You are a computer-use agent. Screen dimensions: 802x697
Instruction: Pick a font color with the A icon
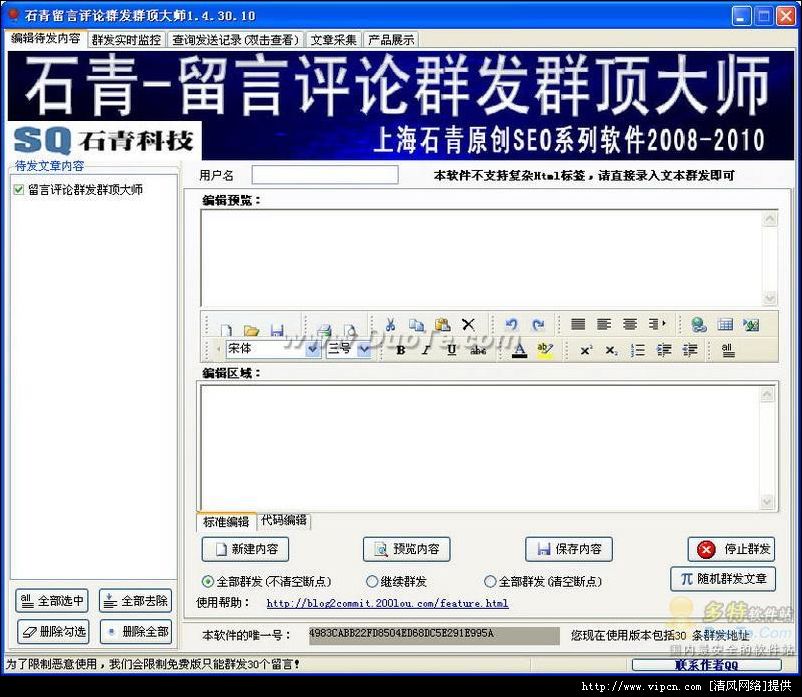pyautogui.click(x=519, y=350)
